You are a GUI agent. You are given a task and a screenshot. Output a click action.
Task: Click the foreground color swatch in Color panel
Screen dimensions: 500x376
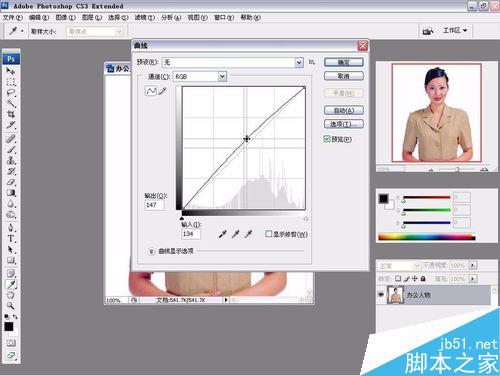pos(383,199)
